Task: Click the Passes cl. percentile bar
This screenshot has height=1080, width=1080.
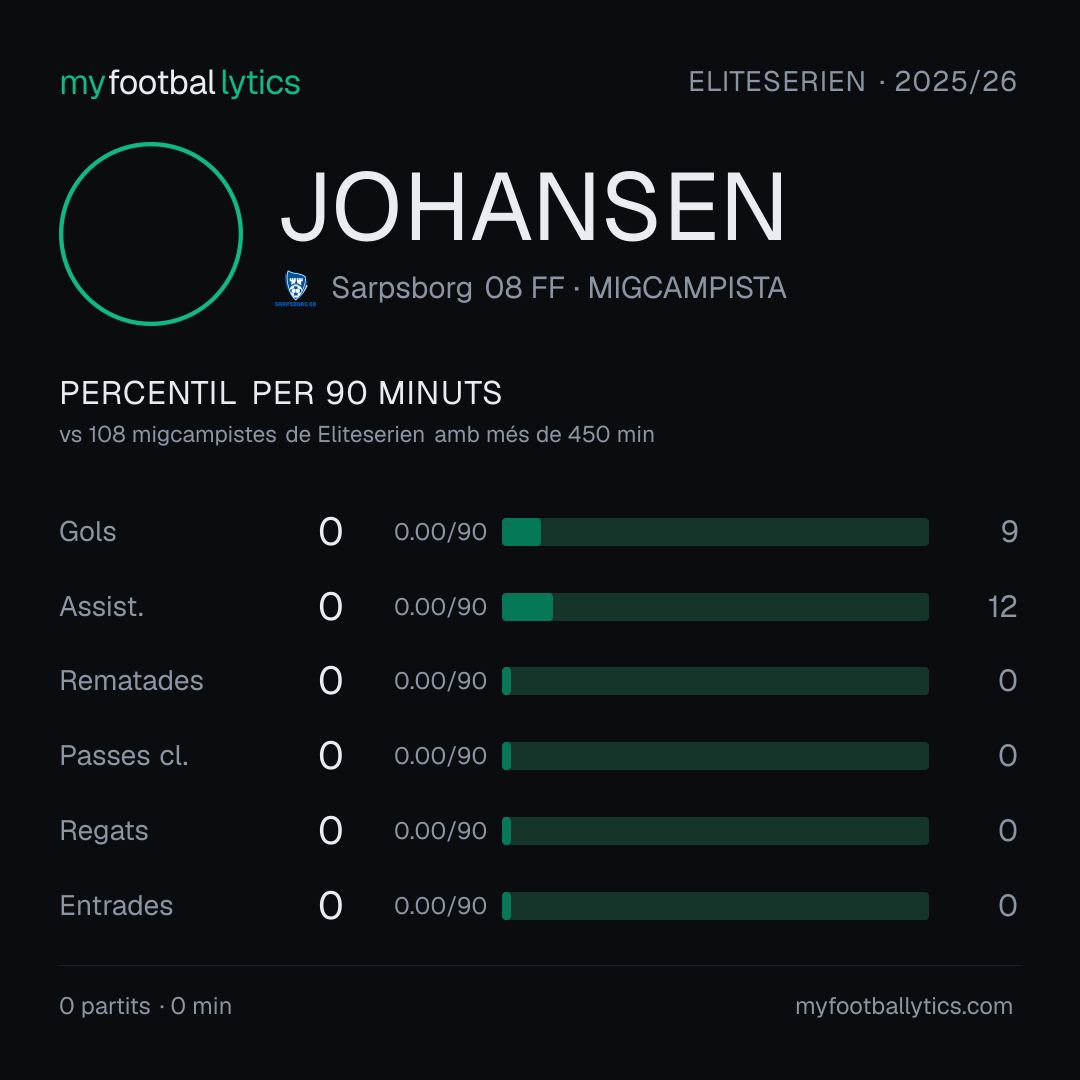Action: (x=715, y=756)
